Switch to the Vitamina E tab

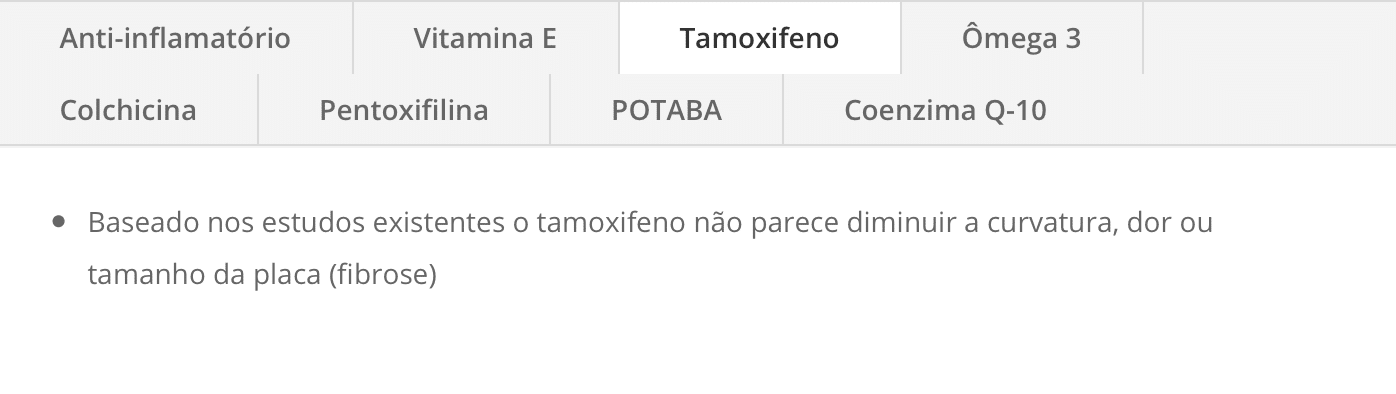(x=485, y=38)
